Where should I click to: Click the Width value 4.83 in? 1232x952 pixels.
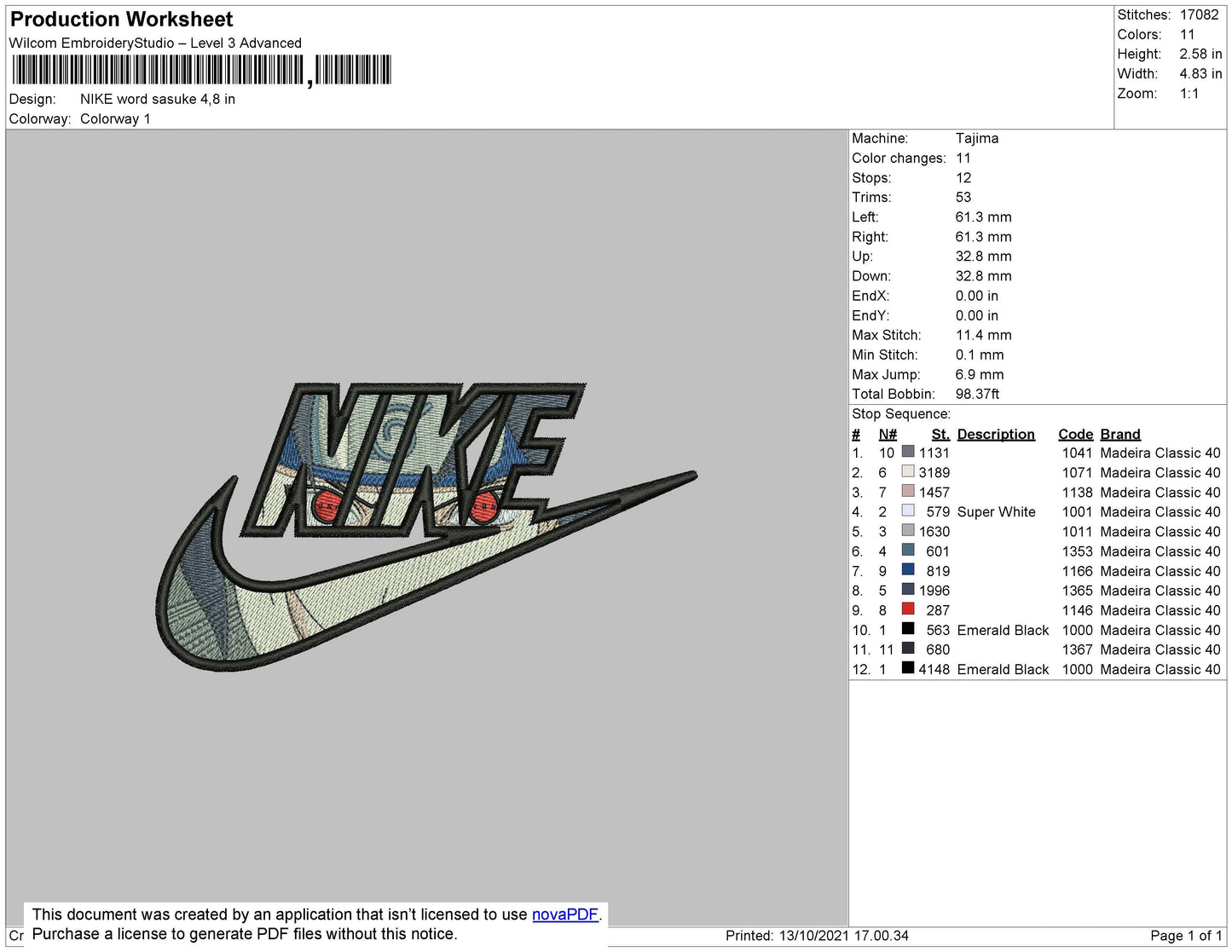pyautogui.click(x=1200, y=73)
